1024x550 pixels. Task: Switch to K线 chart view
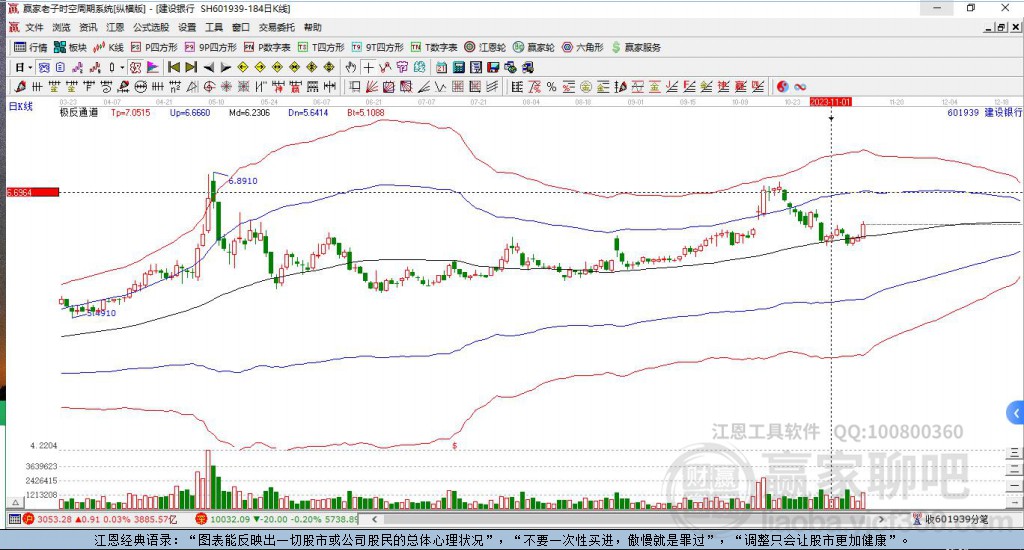(108, 47)
